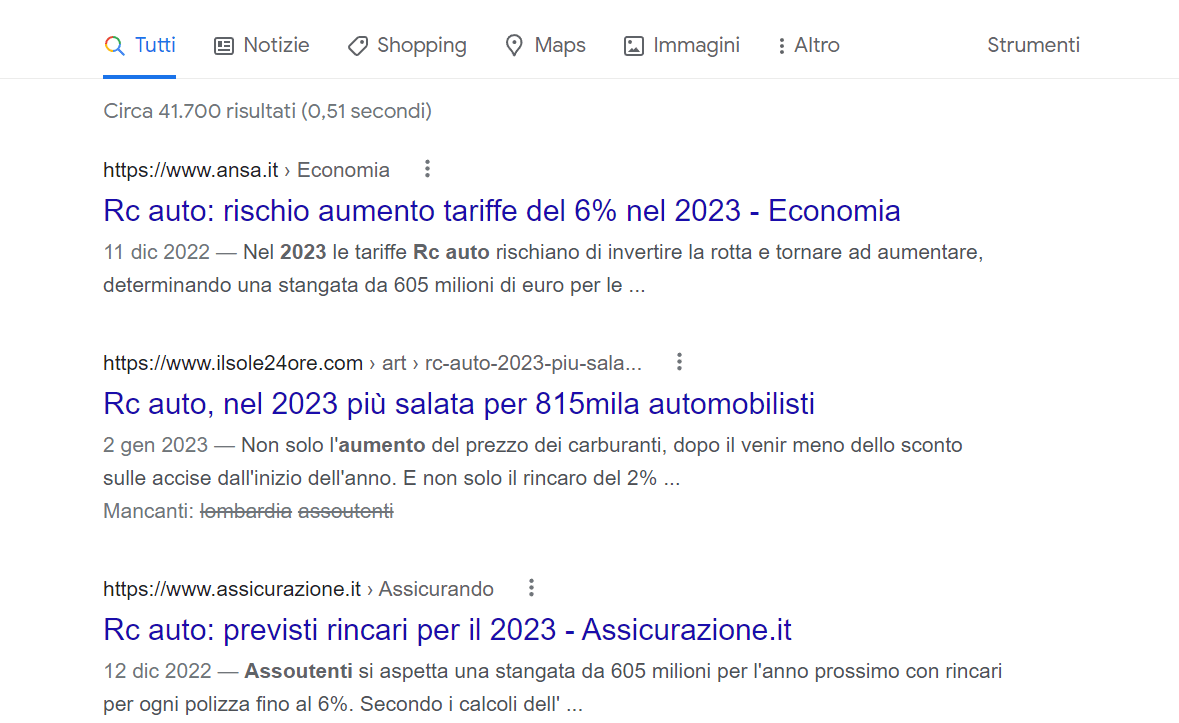Screen dimensions: 1179x723
Task: Open the Maps results tab
Action: 560,45
